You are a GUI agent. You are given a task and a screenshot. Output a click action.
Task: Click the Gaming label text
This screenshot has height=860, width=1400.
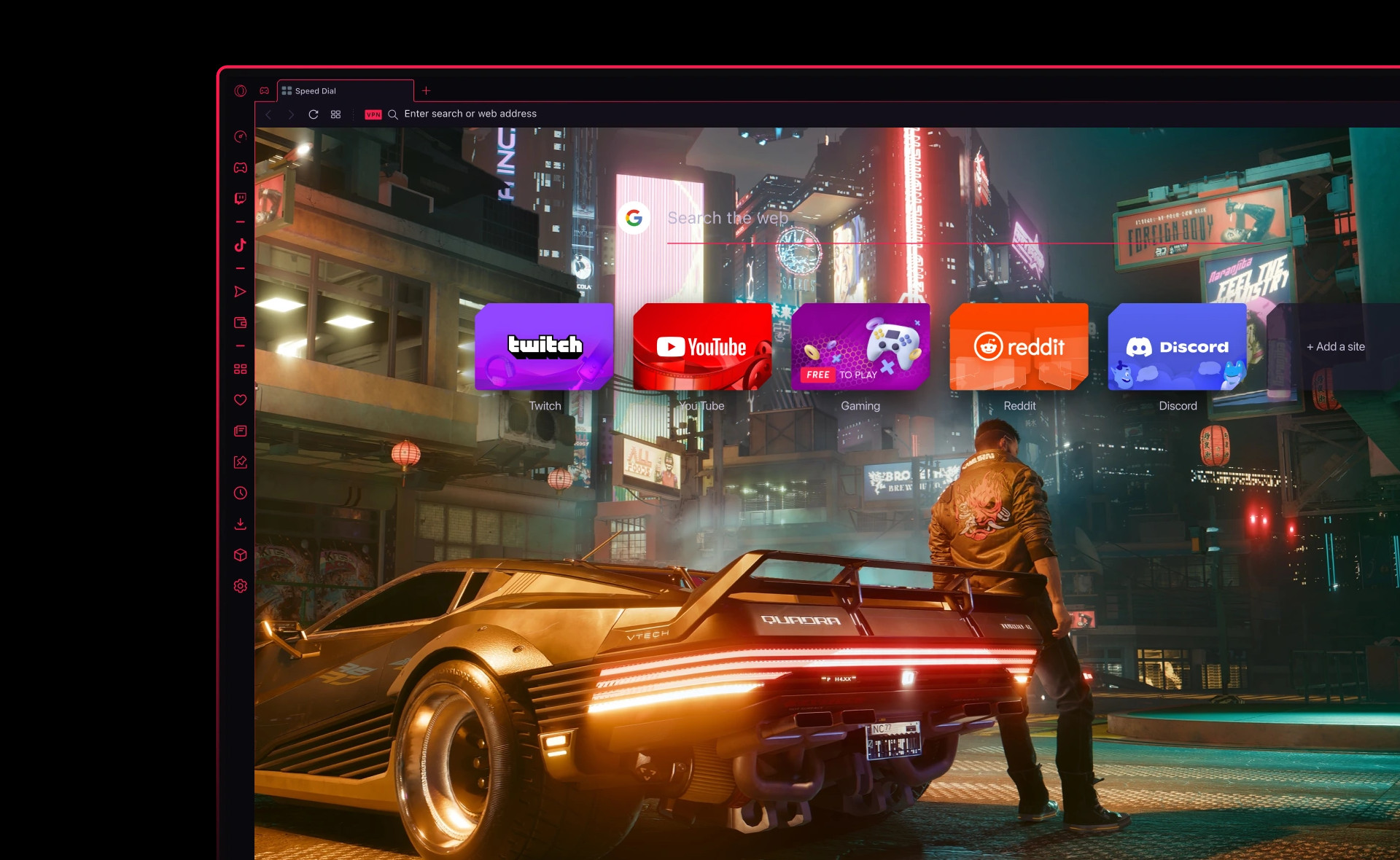[x=860, y=406]
